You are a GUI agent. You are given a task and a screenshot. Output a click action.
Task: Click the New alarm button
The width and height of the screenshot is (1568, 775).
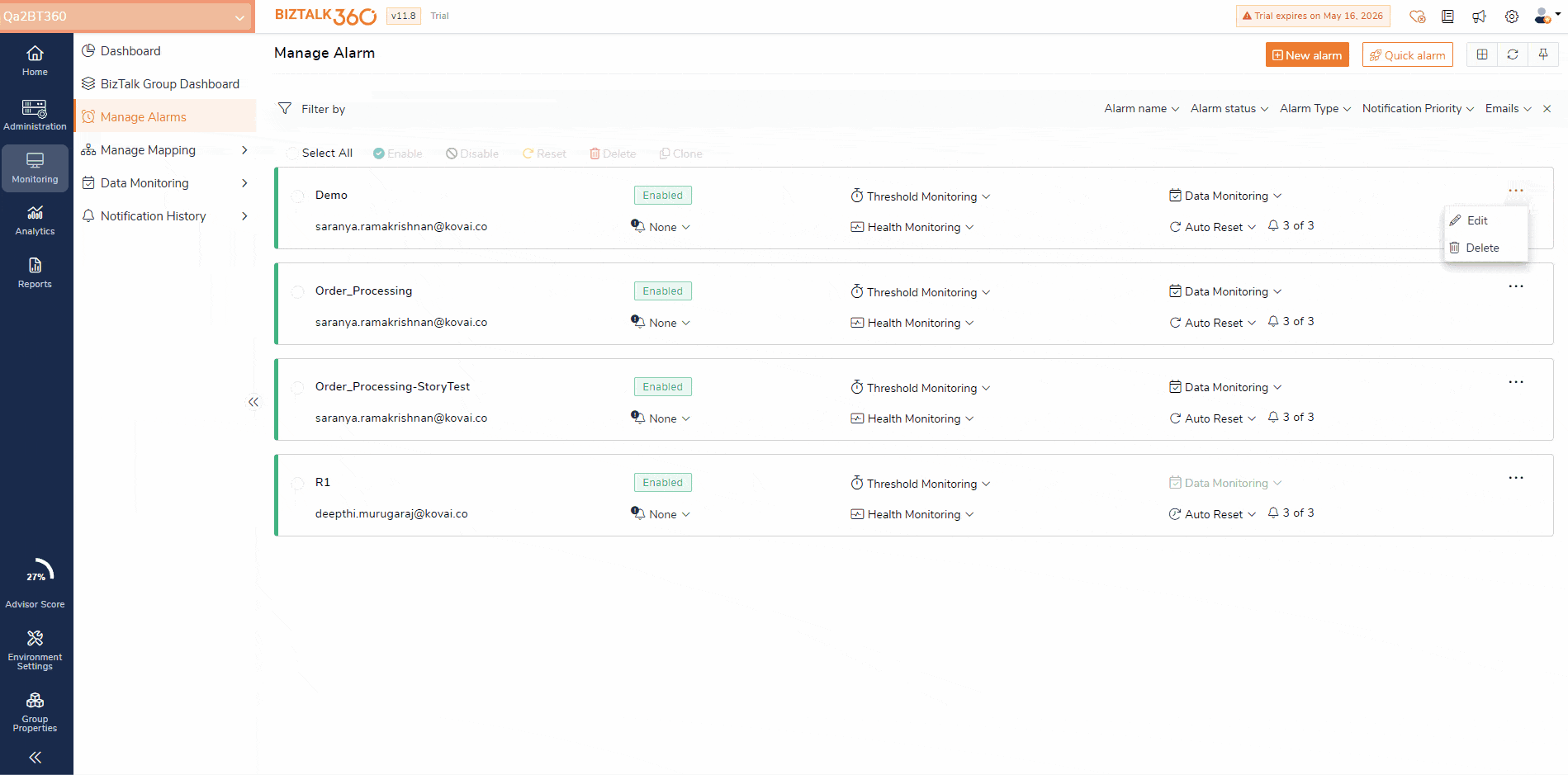[x=1307, y=54]
